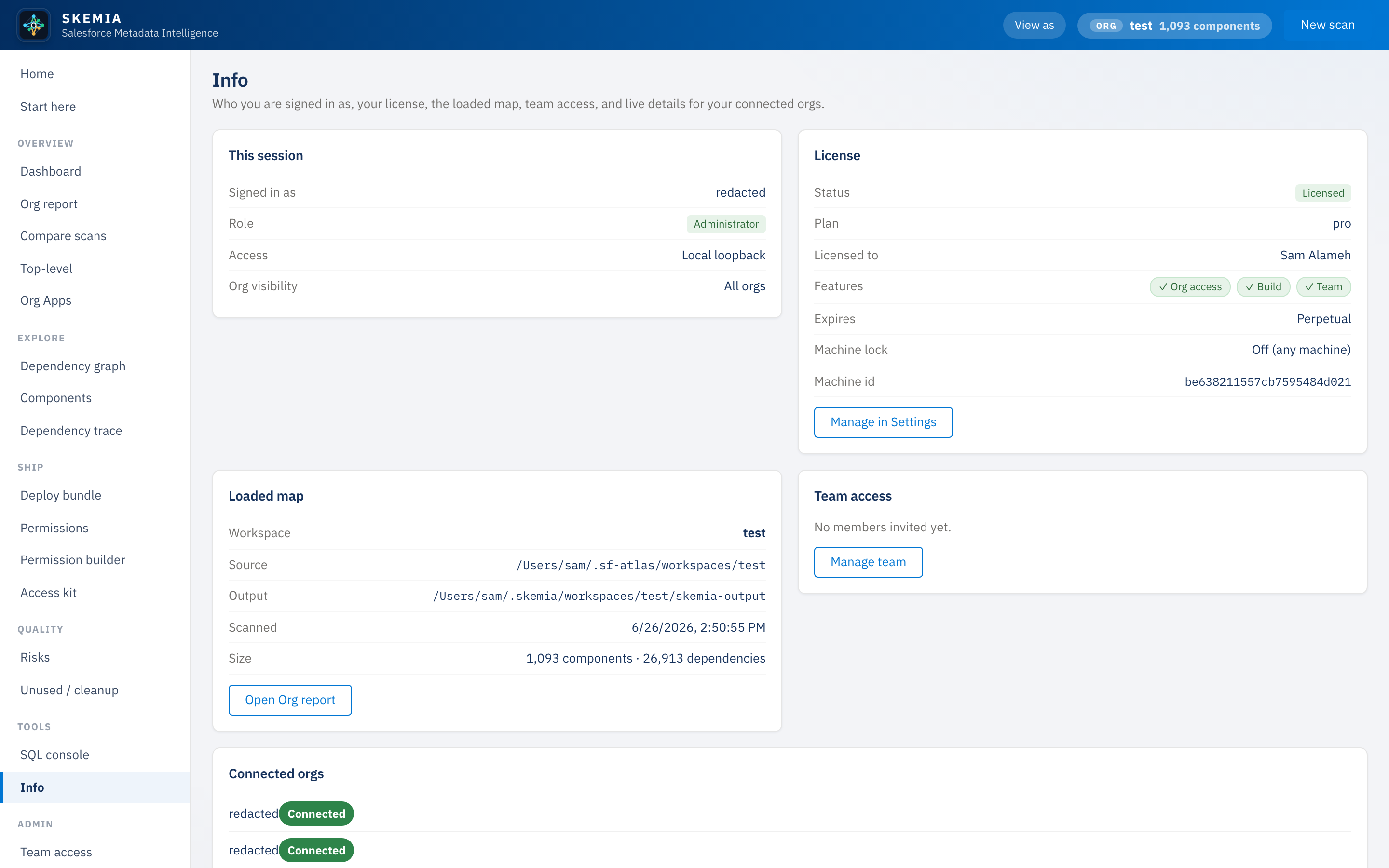Open the test org selector pill
Viewport: 1389px width, 868px height.
pos(1174,25)
